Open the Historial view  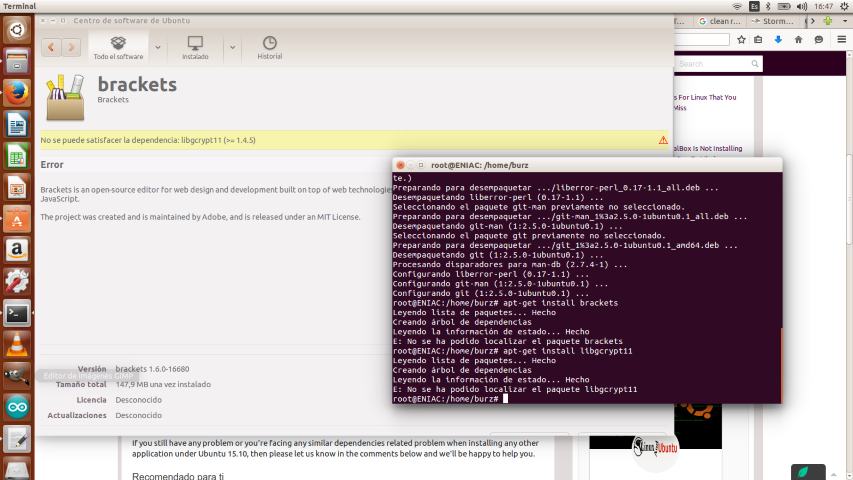270,47
